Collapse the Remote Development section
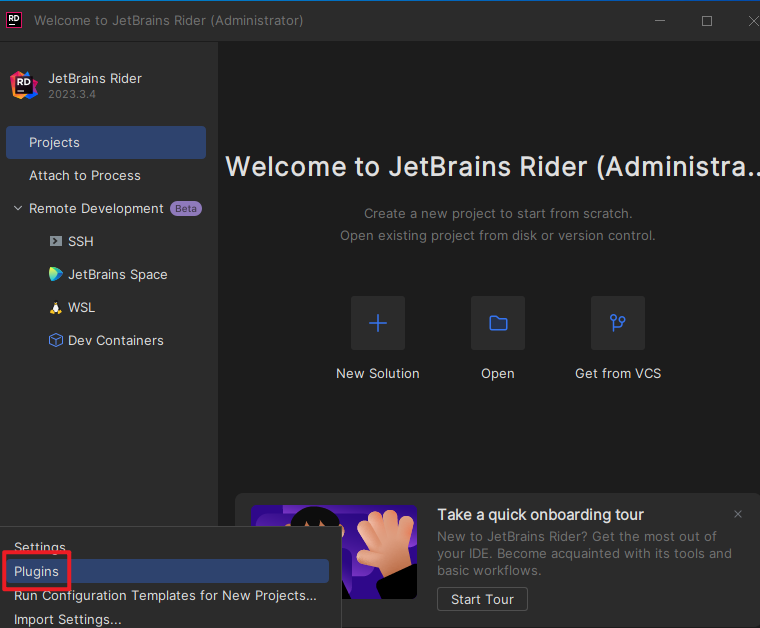 pos(18,208)
